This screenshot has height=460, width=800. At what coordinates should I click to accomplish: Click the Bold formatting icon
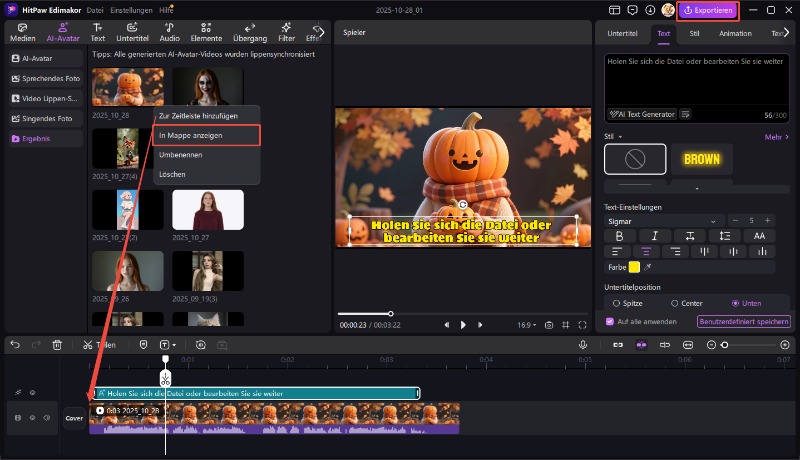point(619,236)
